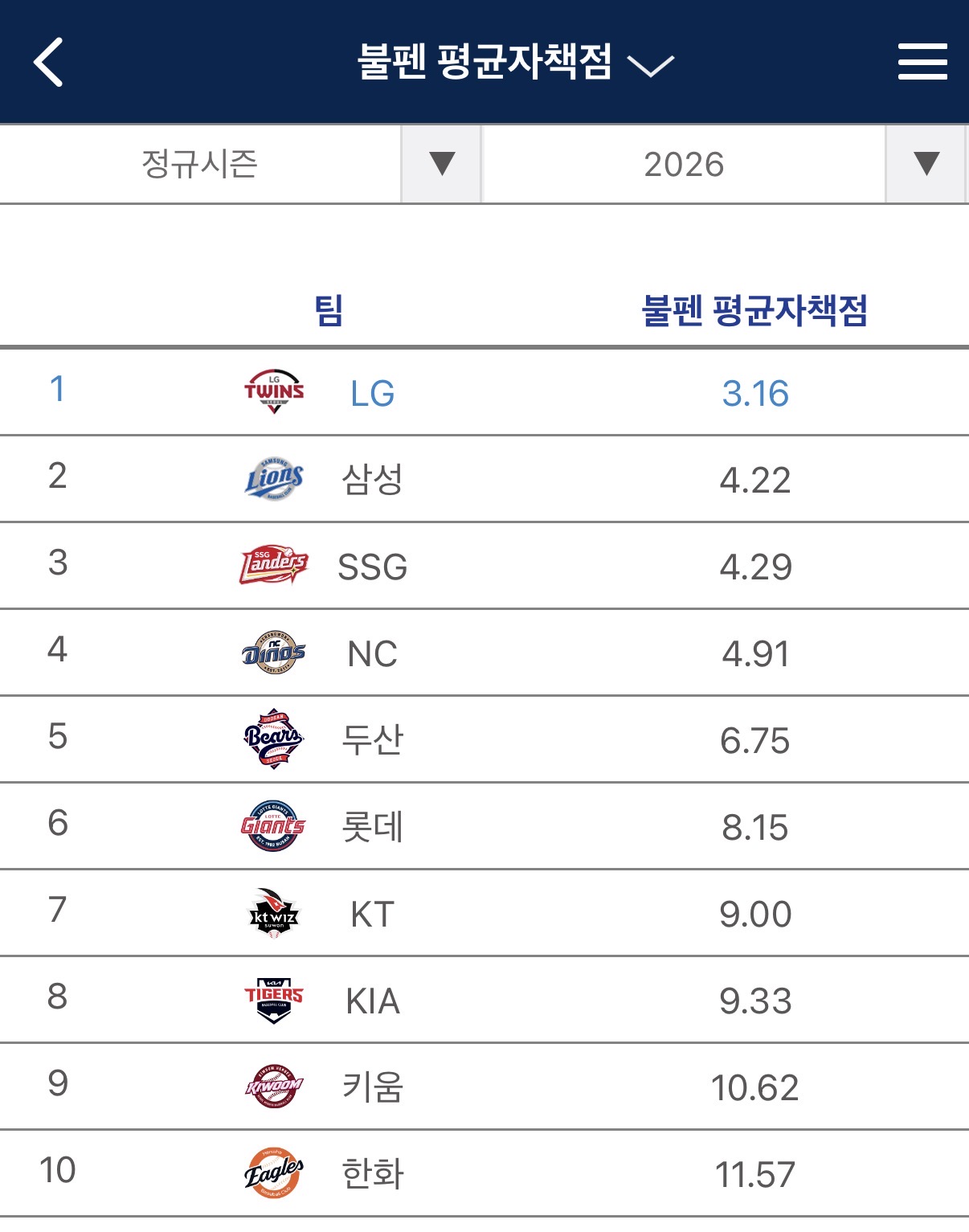
Task: Click the KT Wiz logo
Action: tap(274, 913)
